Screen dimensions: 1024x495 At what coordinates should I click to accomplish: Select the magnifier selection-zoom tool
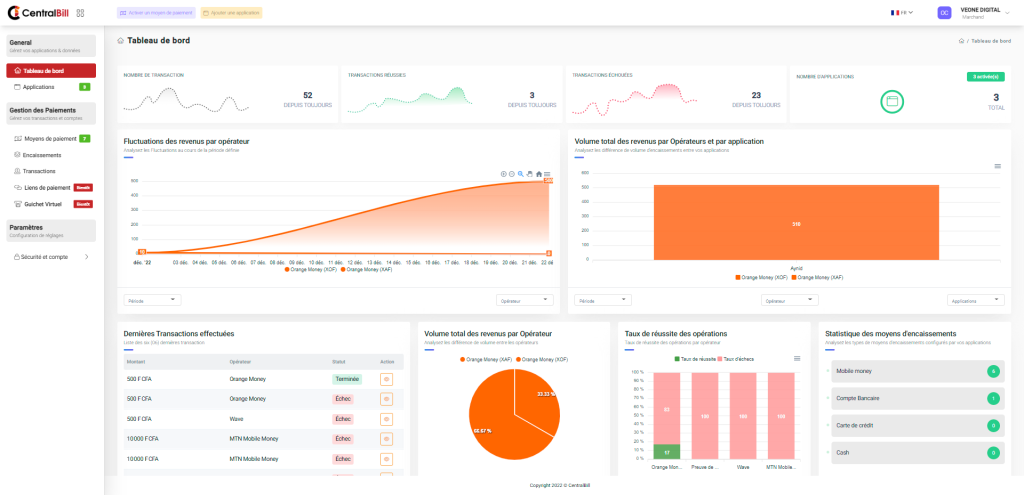(520, 174)
